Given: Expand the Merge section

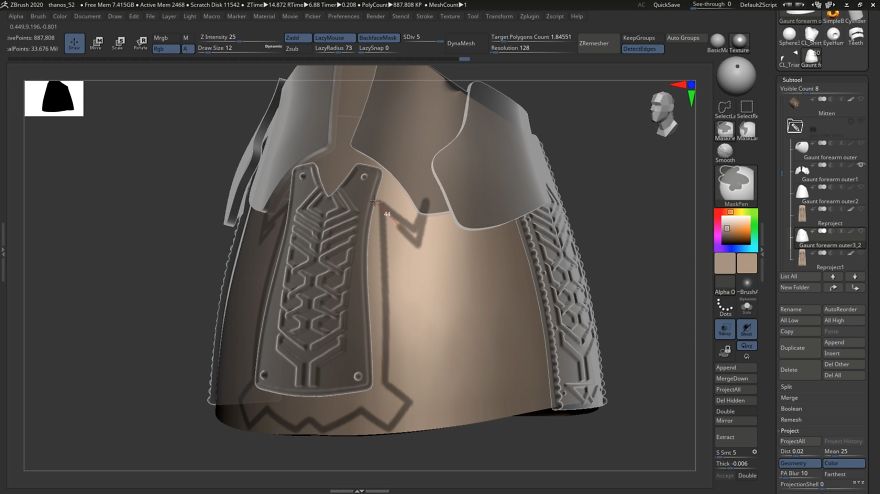Looking at the screenshot, I should click(x=789, y=398).
